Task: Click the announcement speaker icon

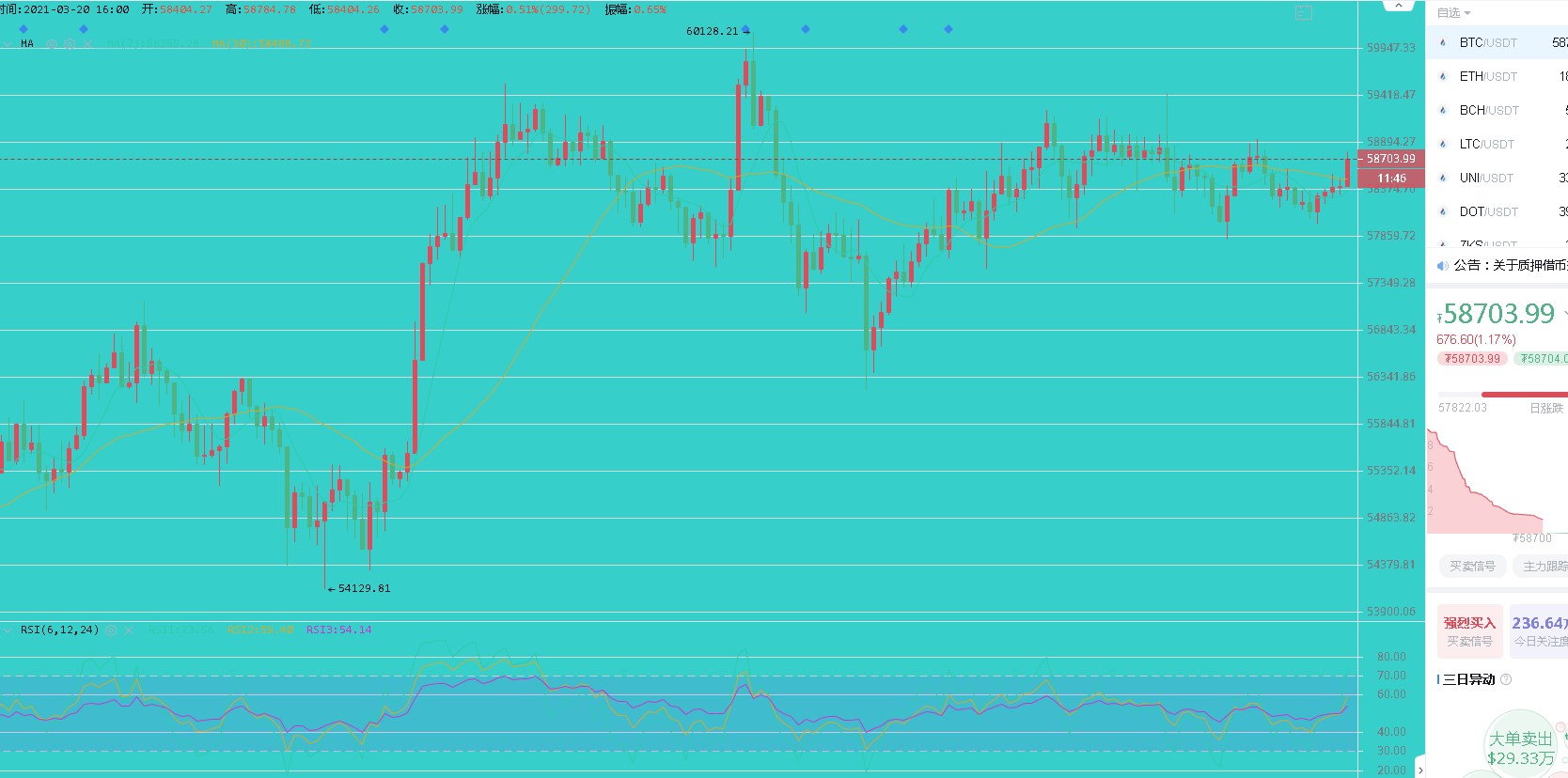Action: point(1443,266)
